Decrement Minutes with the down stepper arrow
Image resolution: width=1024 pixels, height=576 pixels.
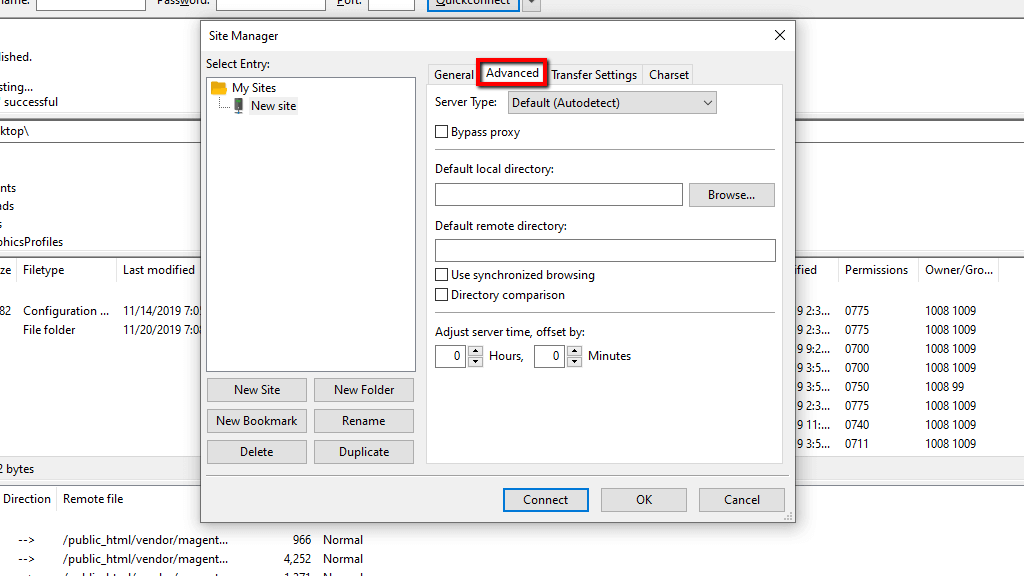(575, 360)
